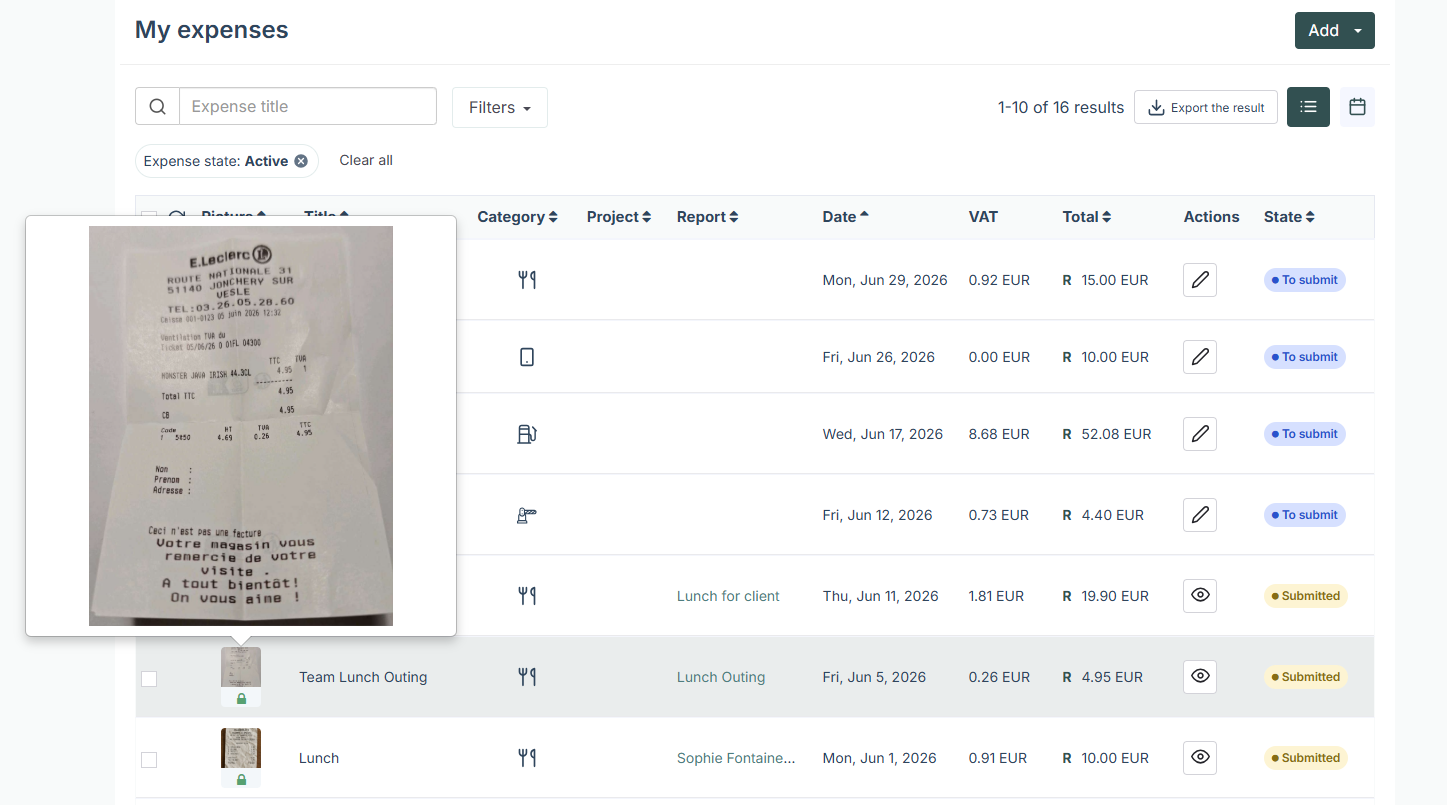View the 19.90 EUR expense

[1200, 596]
